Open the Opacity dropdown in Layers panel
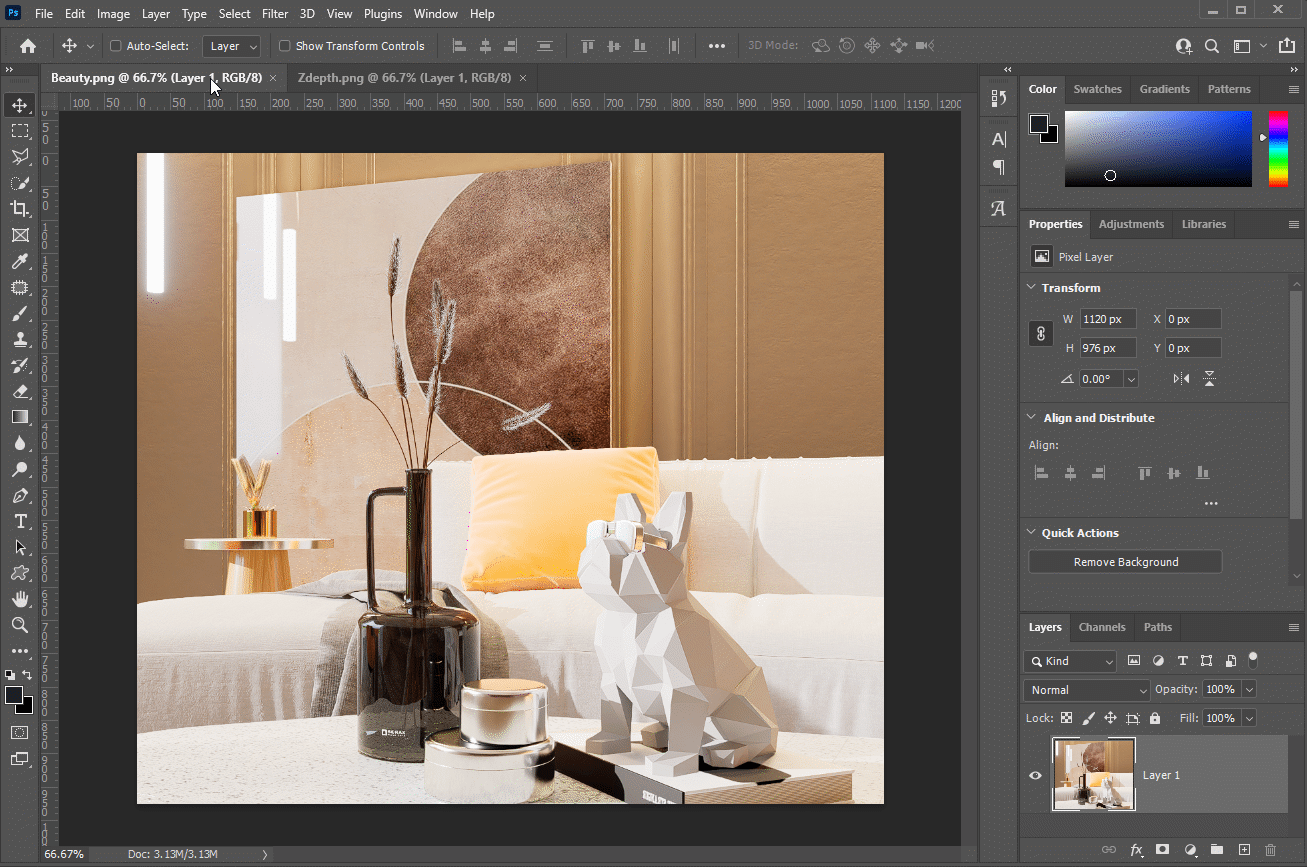This screenshot has height=867, width=1307. coord(1249,689)
